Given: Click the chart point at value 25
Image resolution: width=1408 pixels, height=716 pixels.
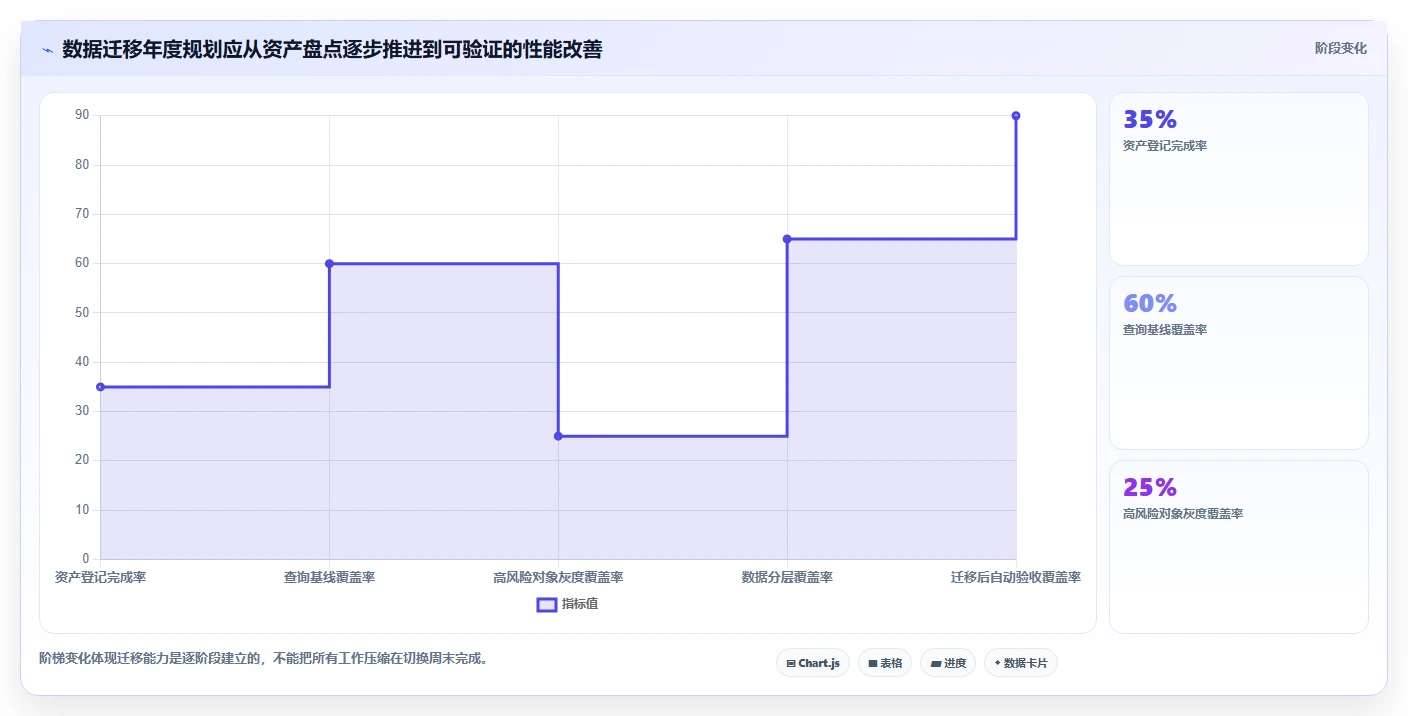Looking at the screenshot, I should [x=558, y=436].
